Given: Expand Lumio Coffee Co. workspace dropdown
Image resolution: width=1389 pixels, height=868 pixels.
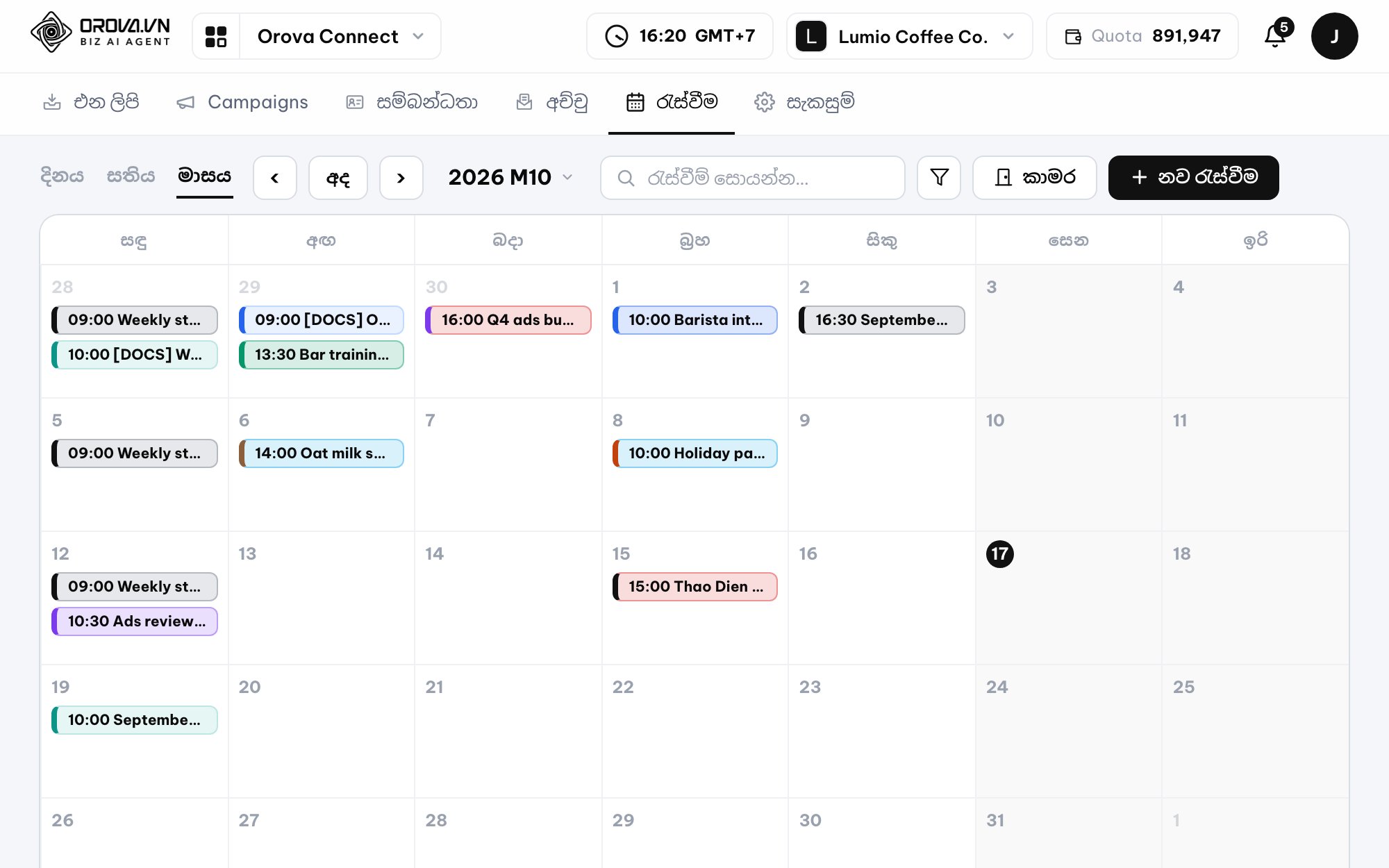Looking at the screenshot, I should click(x=910, y=36).
